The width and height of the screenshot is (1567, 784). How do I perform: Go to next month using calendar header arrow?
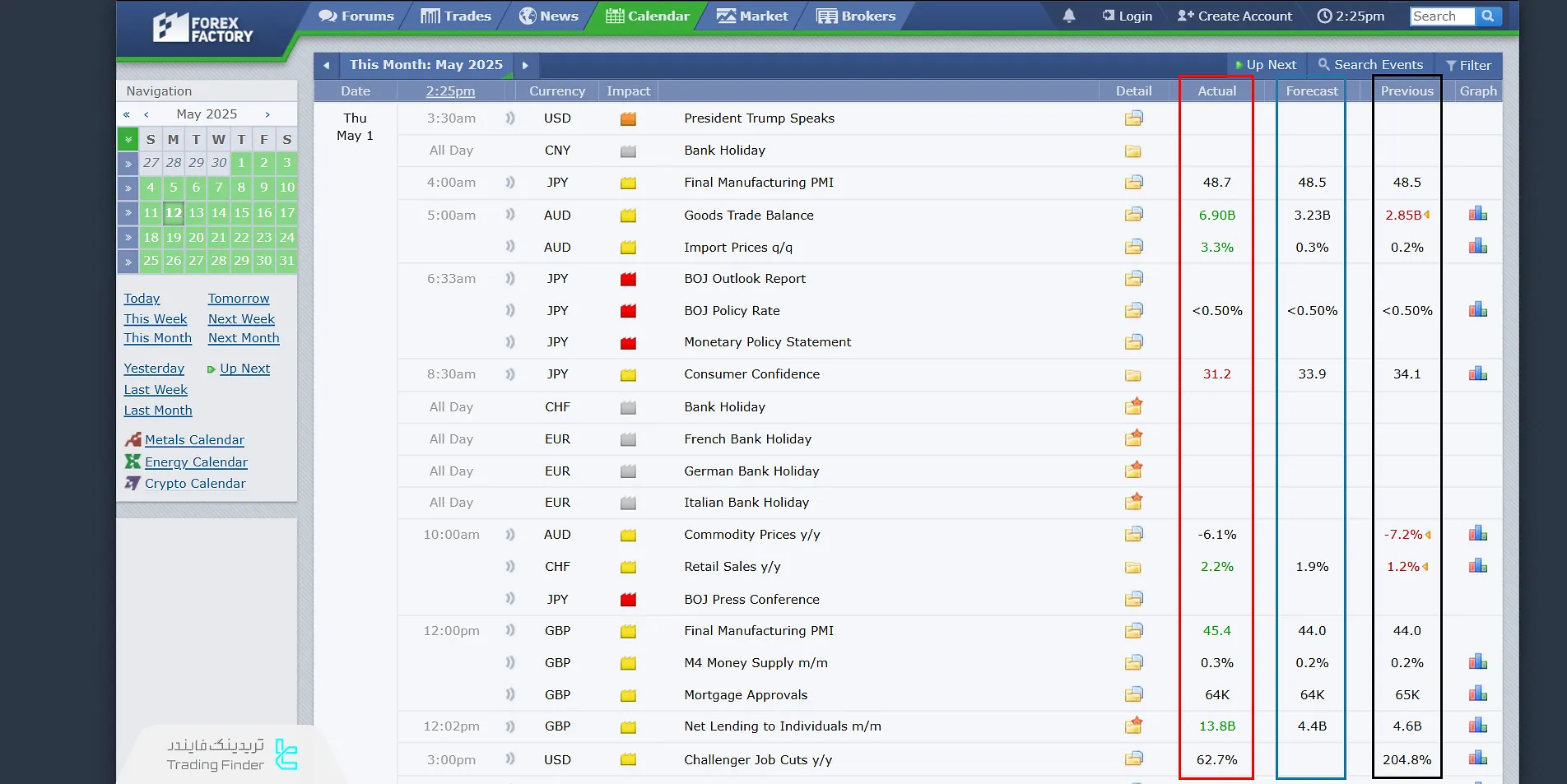pyautogui.click(x=525, y=65)
